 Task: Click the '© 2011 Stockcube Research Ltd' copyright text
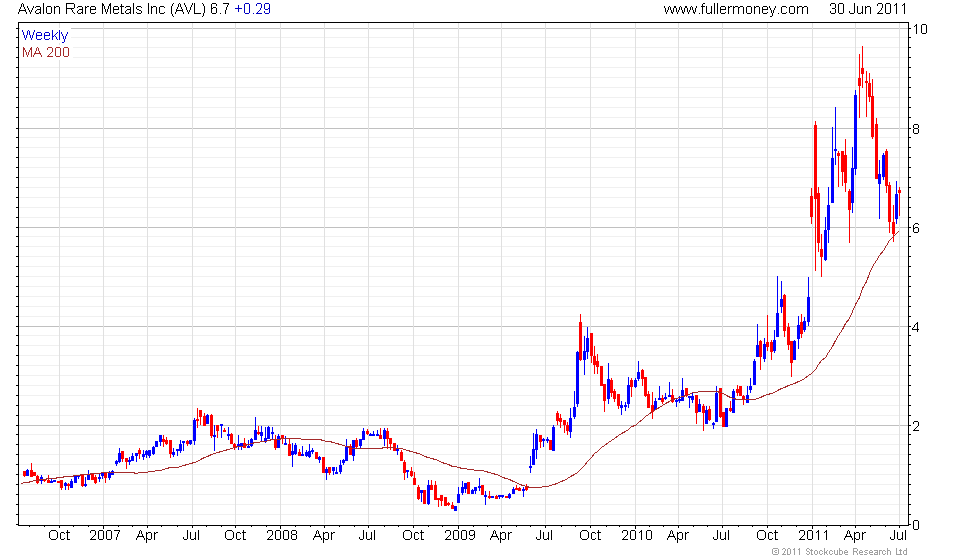pos(839,552)
